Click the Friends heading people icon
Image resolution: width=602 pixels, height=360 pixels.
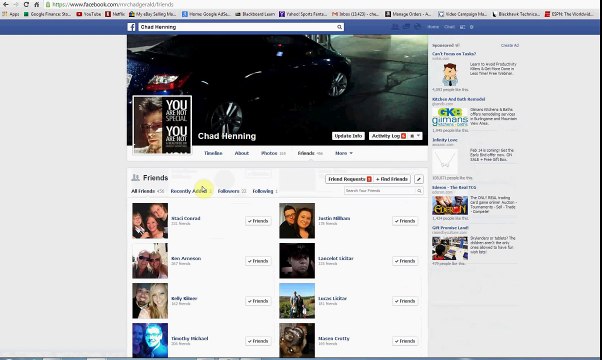tap(135, 178)
